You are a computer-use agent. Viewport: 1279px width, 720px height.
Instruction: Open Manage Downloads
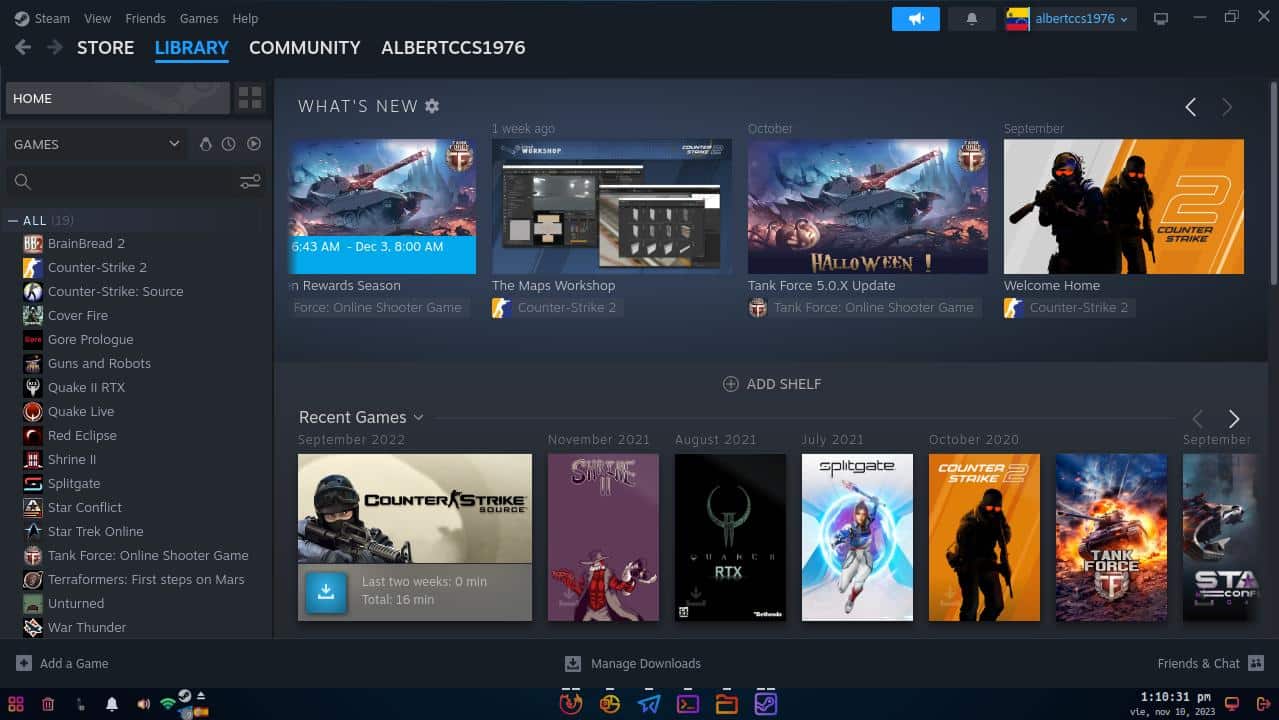tap(633, 663)
